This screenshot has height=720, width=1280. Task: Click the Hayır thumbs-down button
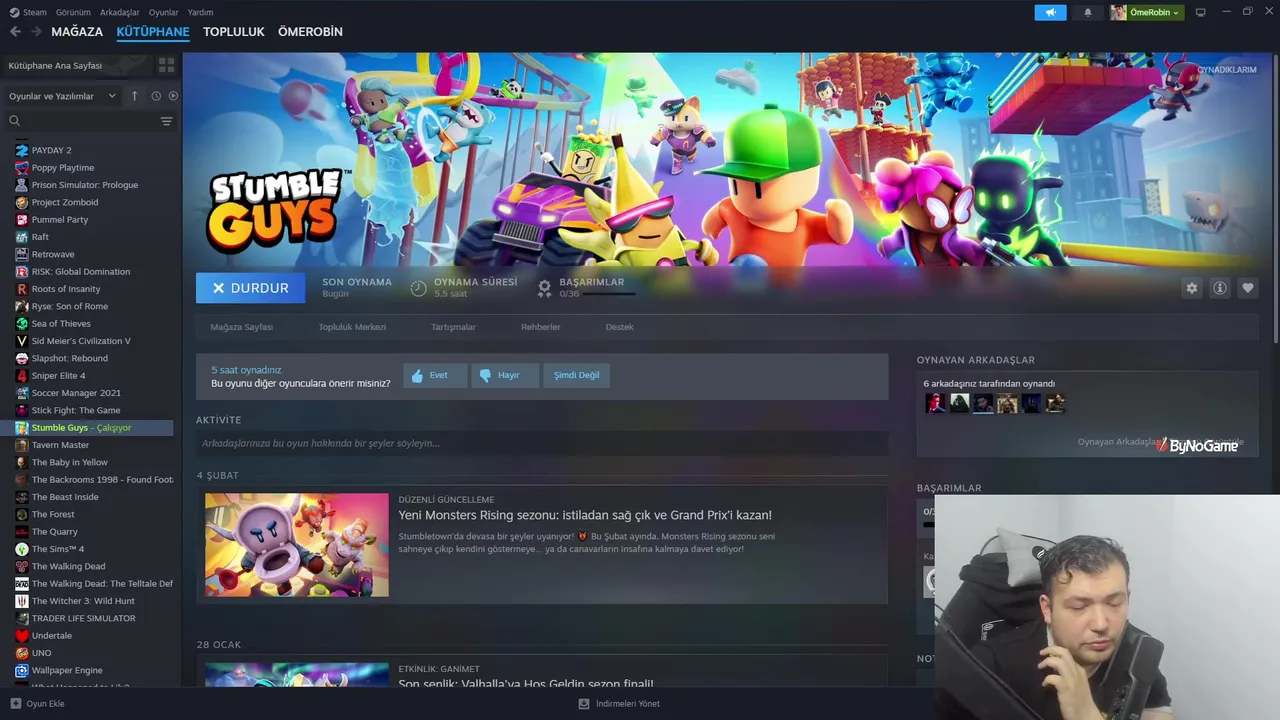pos(505,376)
